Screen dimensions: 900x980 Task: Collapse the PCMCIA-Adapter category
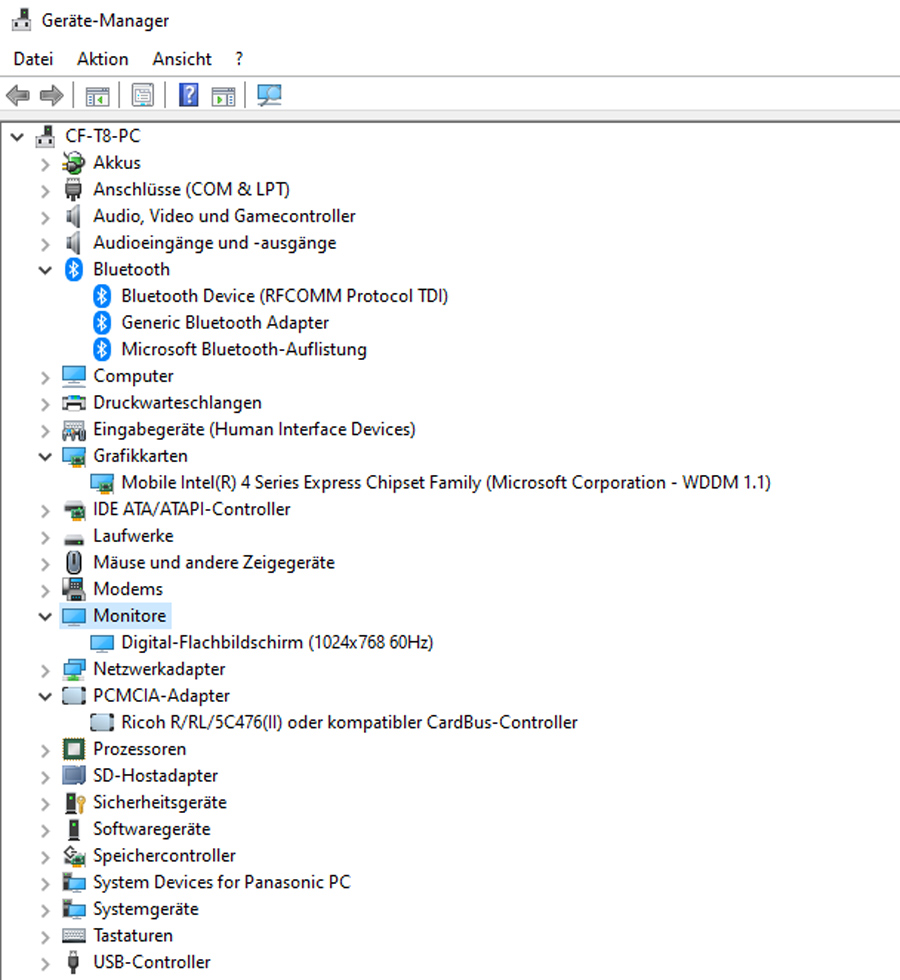[45, 696]
